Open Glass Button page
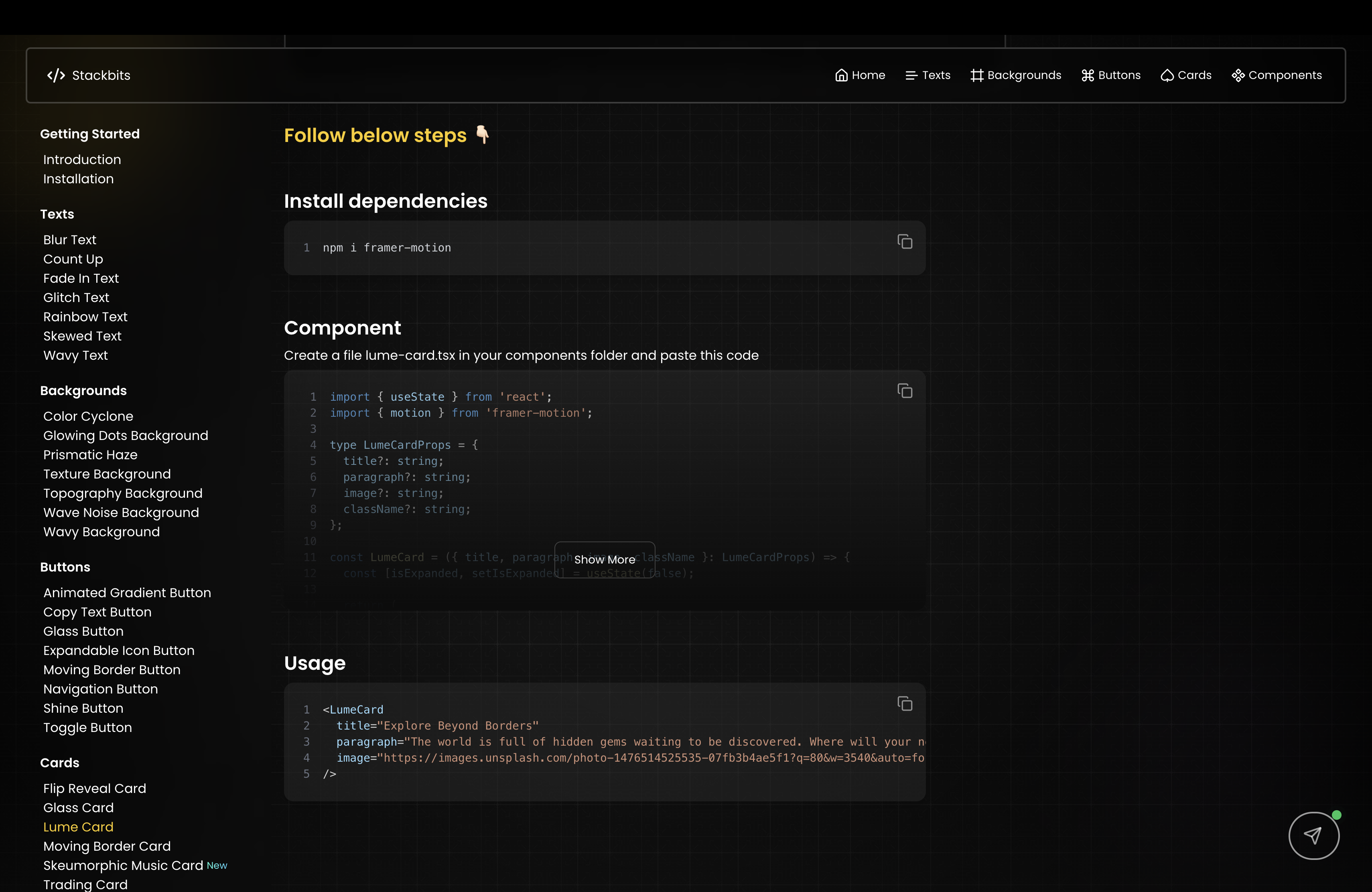 (x=83, y=632)
